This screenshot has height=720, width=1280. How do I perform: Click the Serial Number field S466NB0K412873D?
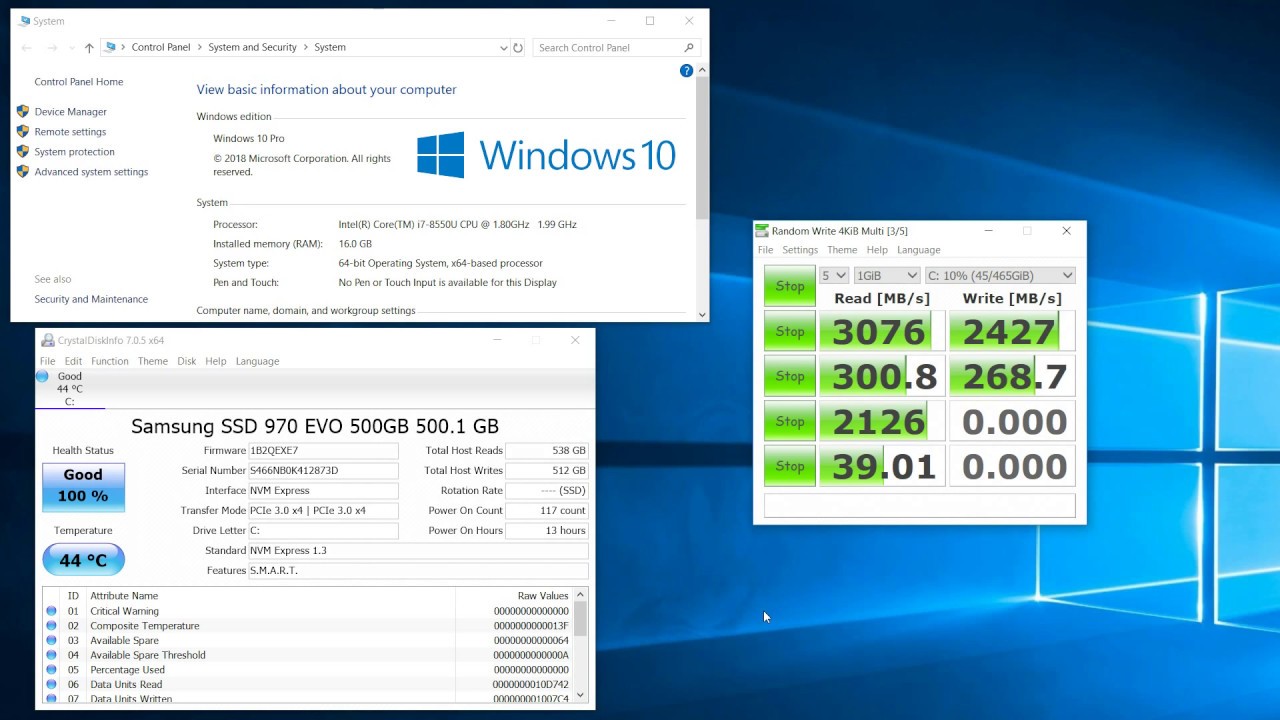click(323, 470)
